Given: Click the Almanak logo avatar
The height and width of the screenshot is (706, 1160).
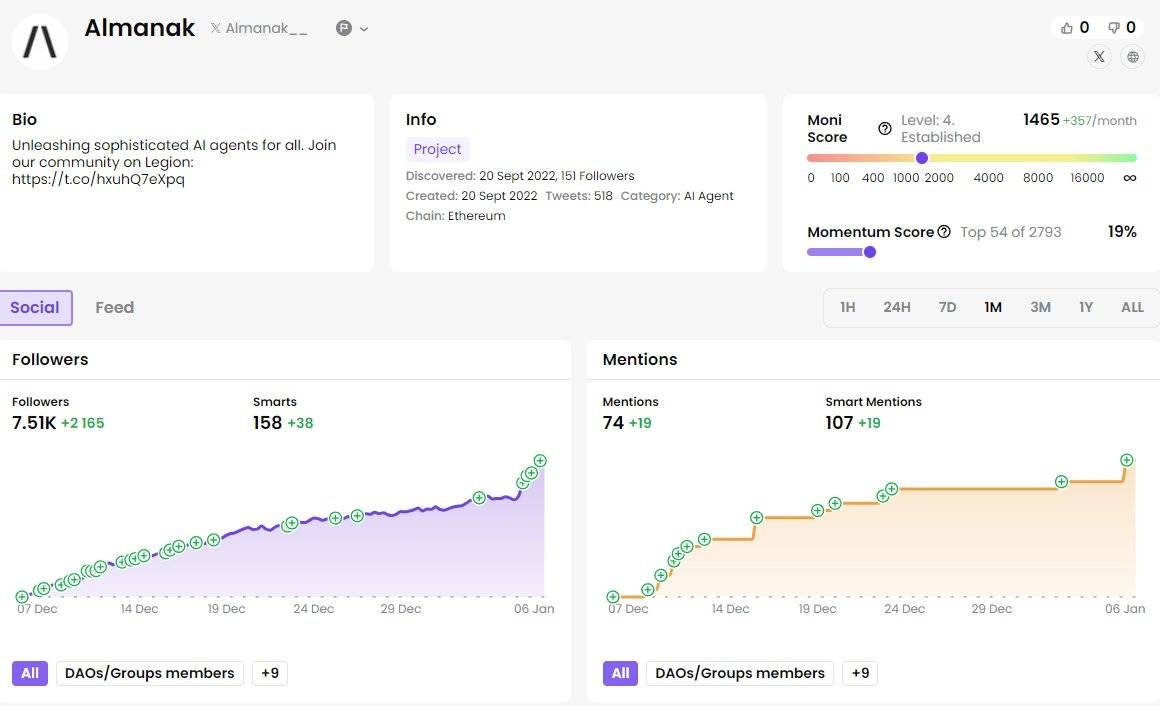Looking at the screenshot, I should 40,41.
